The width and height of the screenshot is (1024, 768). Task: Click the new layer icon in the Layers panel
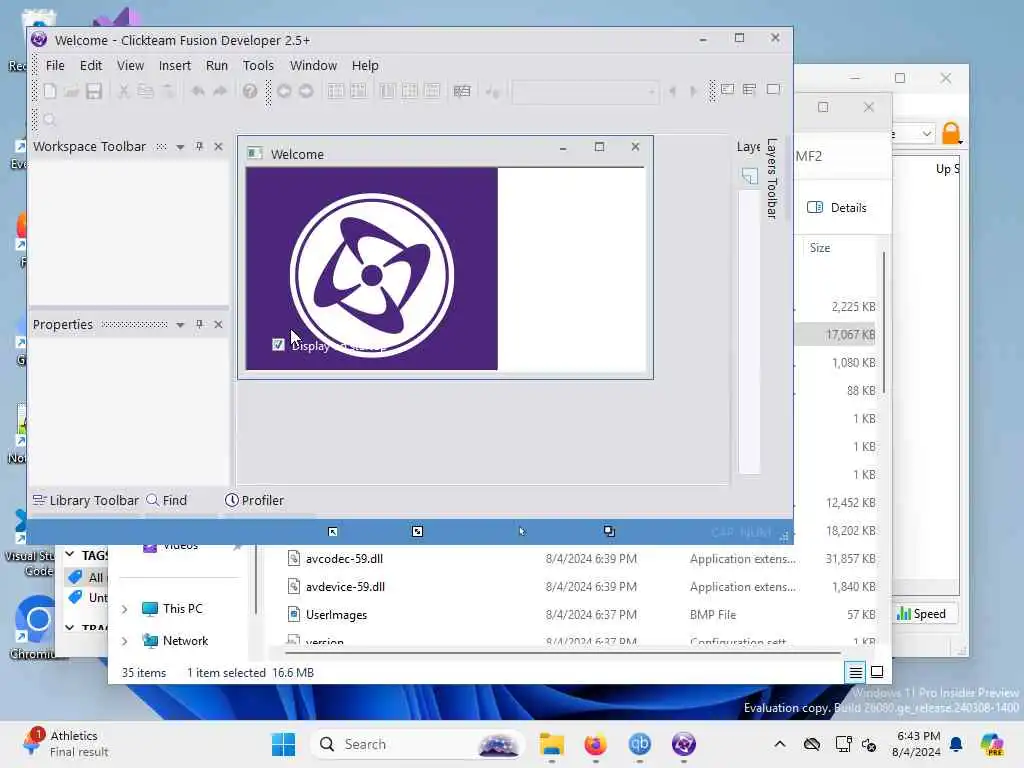[750, 176]
